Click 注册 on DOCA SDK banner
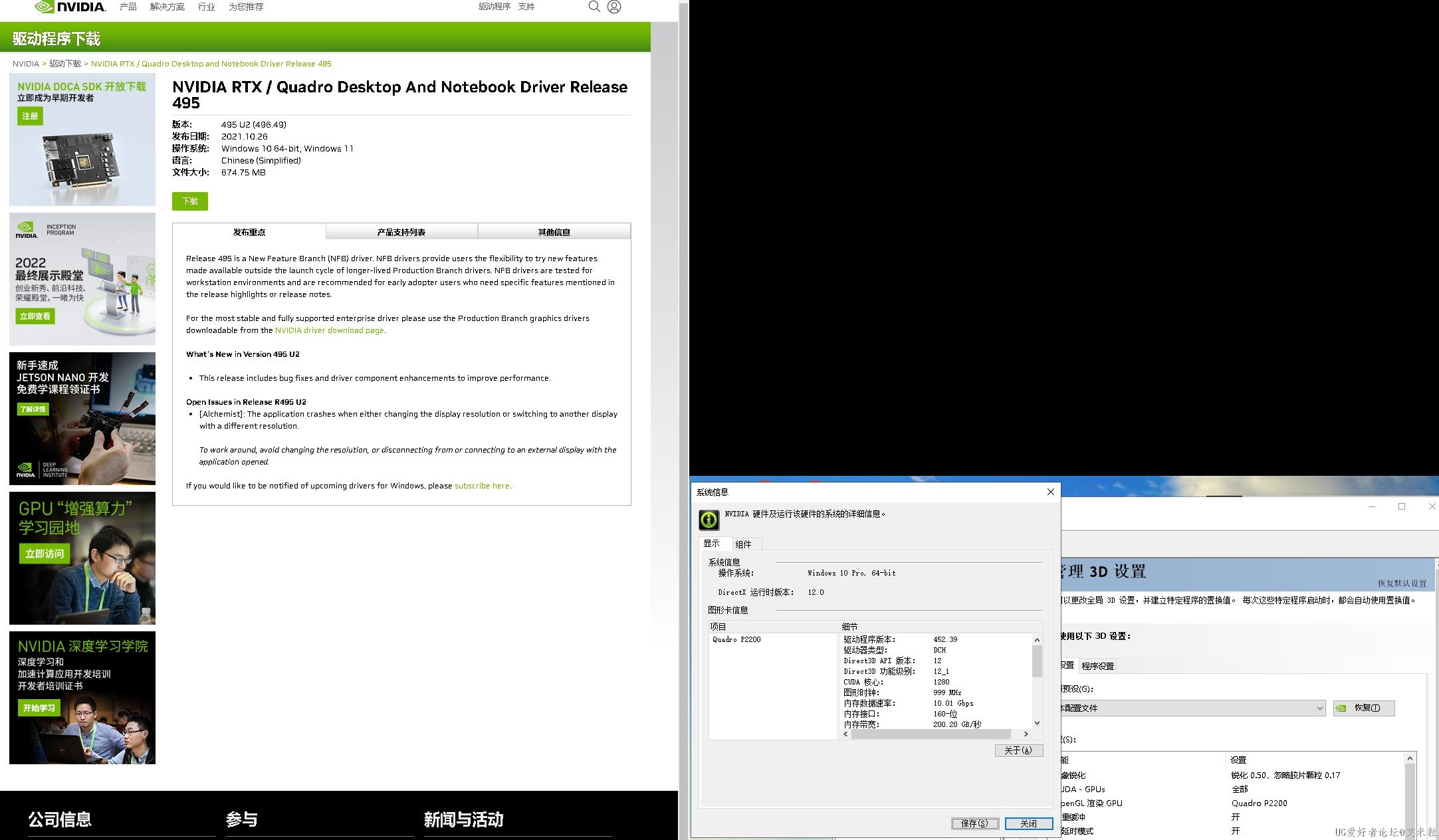This screenshot has height=840, width=1439. 30,116
